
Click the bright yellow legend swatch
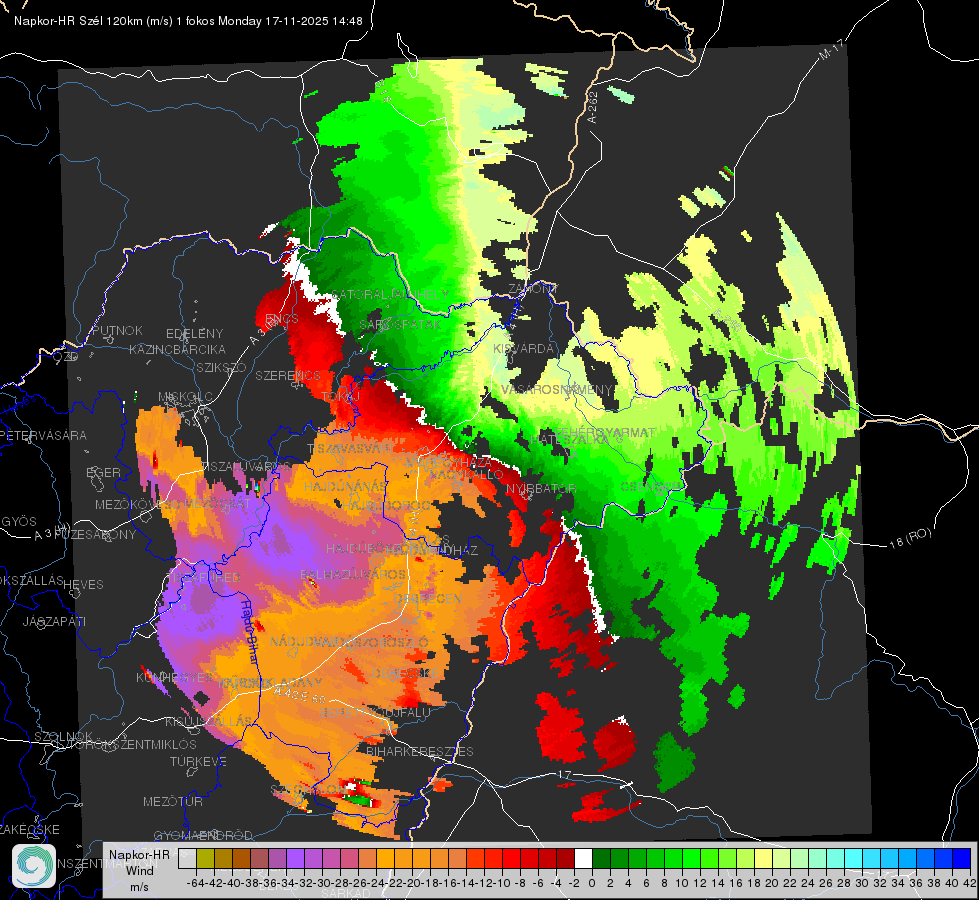pyautogui.click(x=764, y=859)
